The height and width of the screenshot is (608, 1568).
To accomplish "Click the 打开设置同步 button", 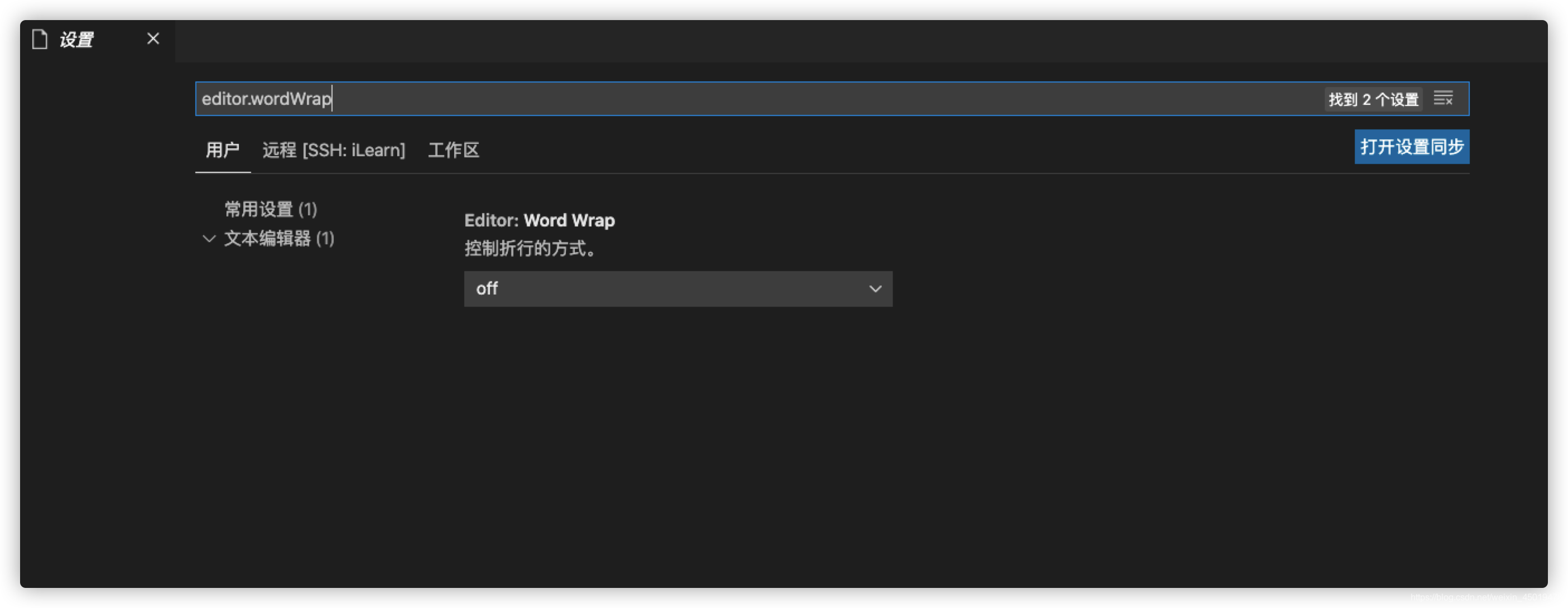I will click(1412, 147).
